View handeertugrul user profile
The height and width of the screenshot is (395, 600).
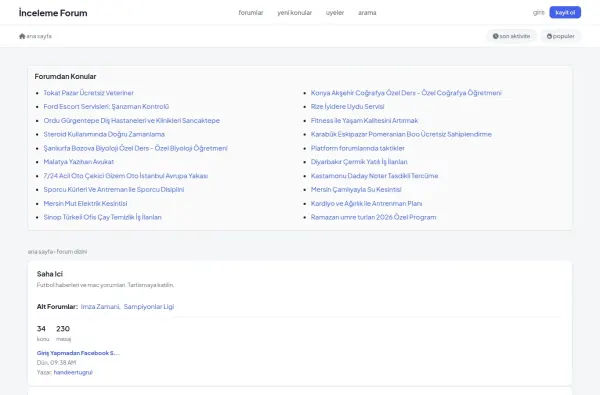pos(73,372)
